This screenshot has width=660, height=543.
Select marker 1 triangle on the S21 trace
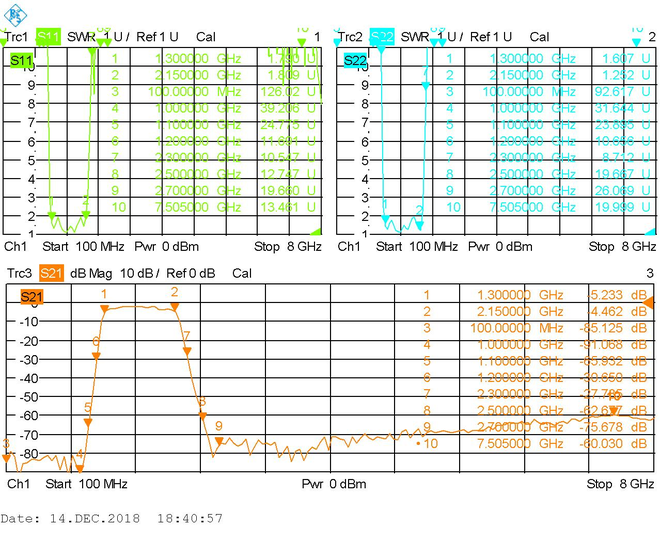tap(105, 309)
